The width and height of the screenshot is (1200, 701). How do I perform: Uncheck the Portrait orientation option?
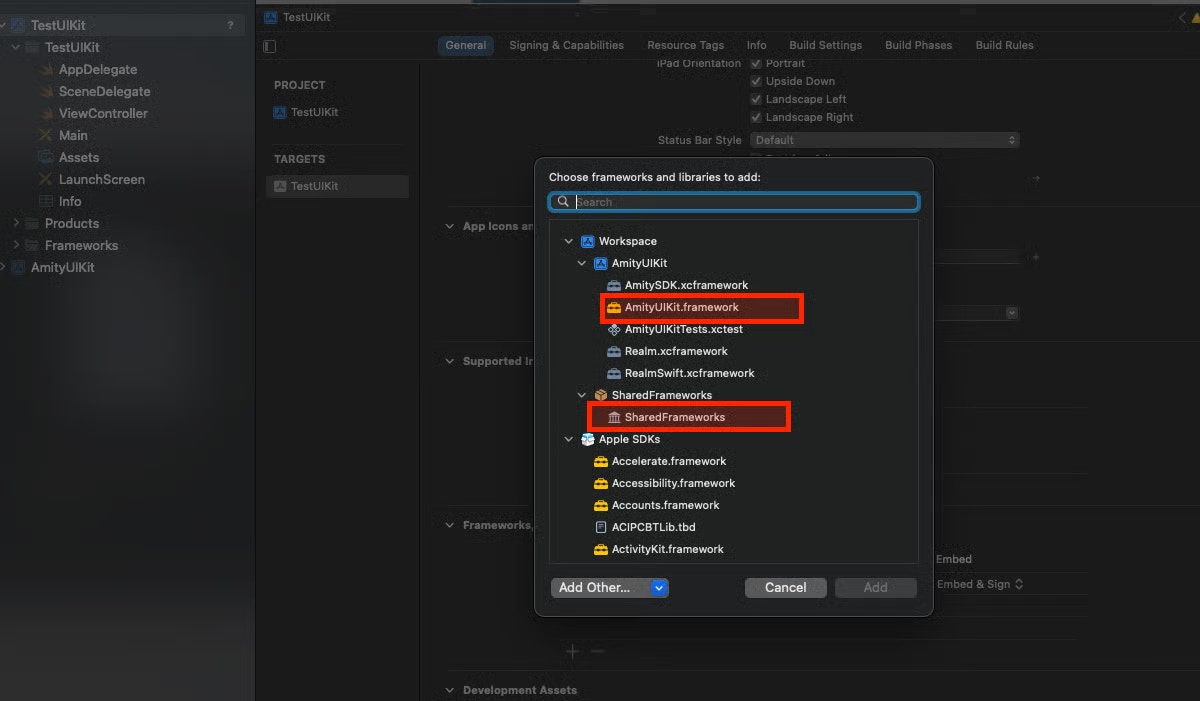(x=757, y=63)
